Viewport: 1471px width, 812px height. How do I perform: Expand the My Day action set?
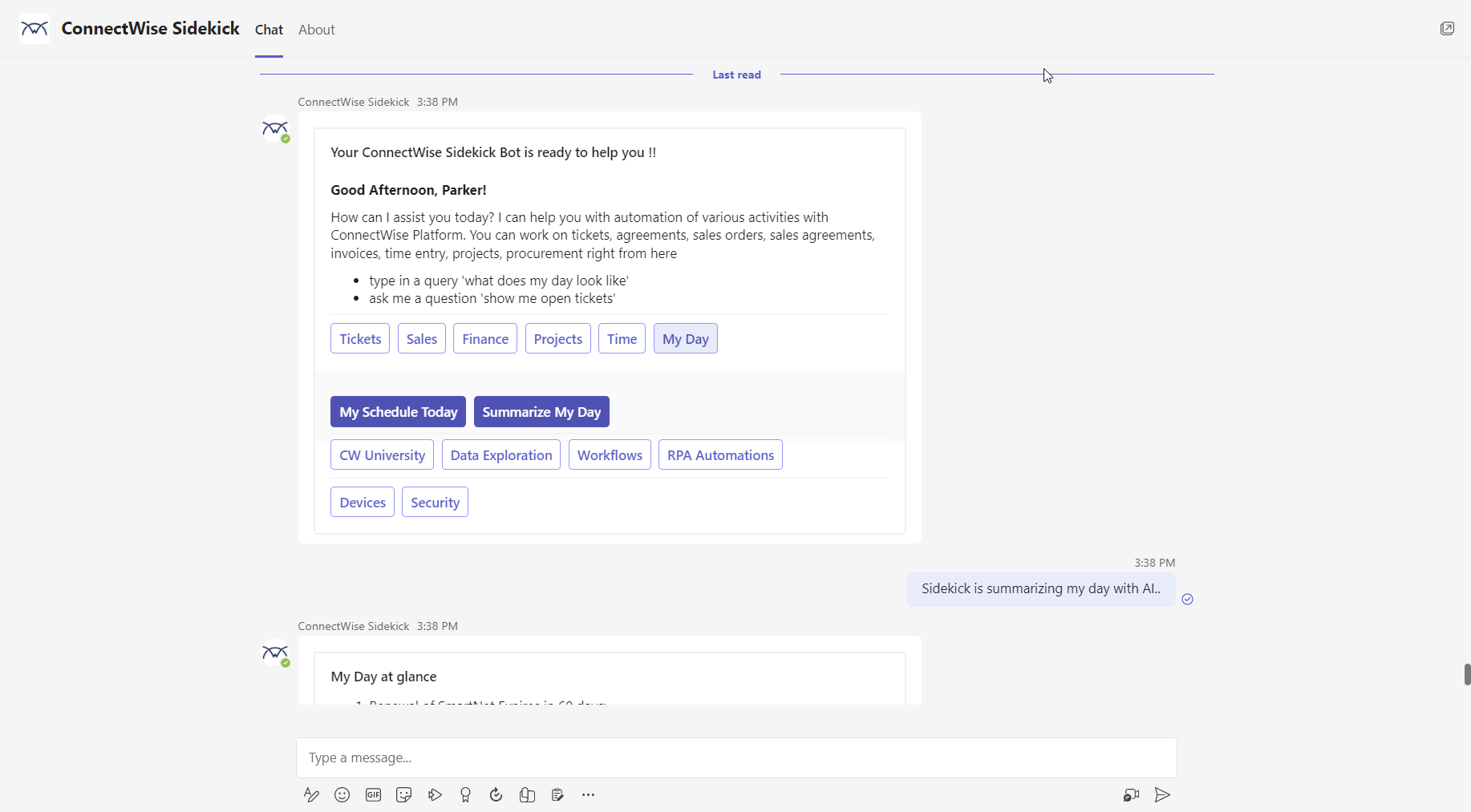click(x=685, y=339)
